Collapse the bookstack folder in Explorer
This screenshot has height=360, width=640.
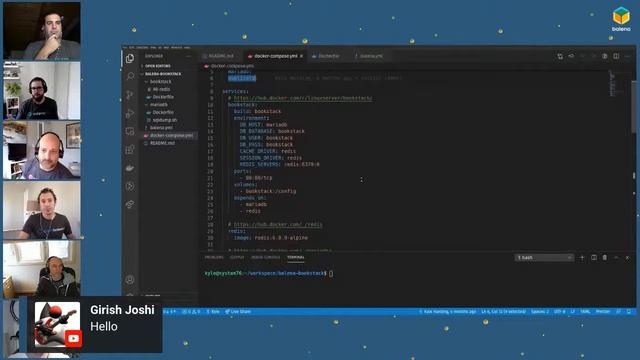point(169,82)
